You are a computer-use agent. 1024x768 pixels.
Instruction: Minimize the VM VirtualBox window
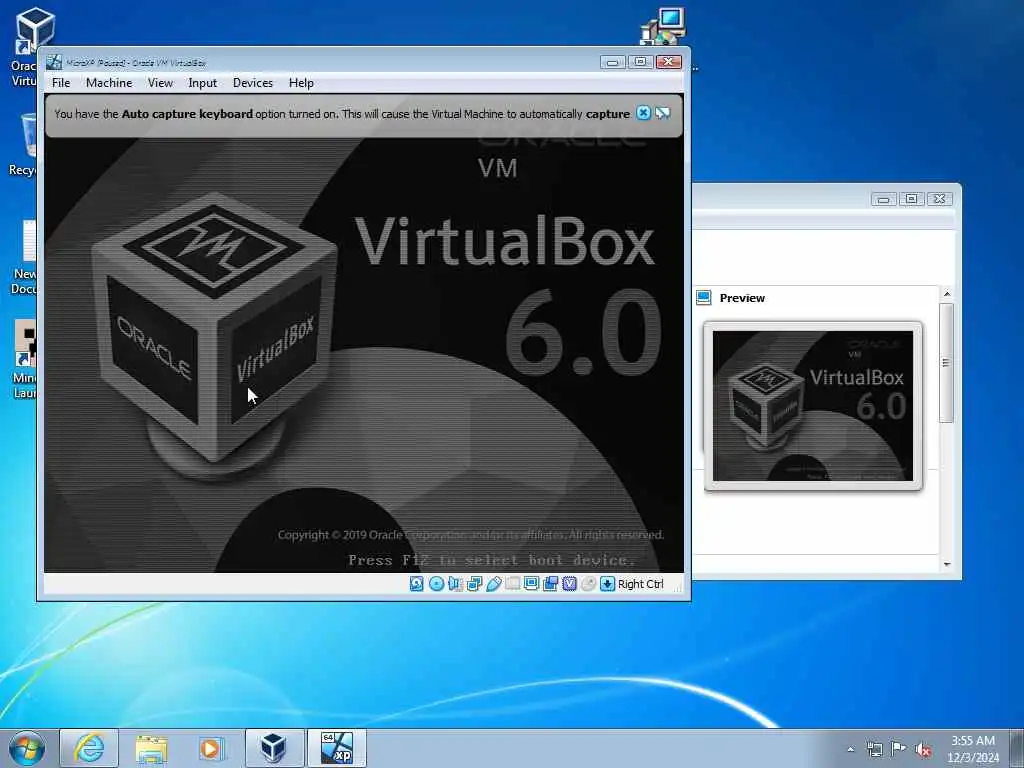coord(613,62)
